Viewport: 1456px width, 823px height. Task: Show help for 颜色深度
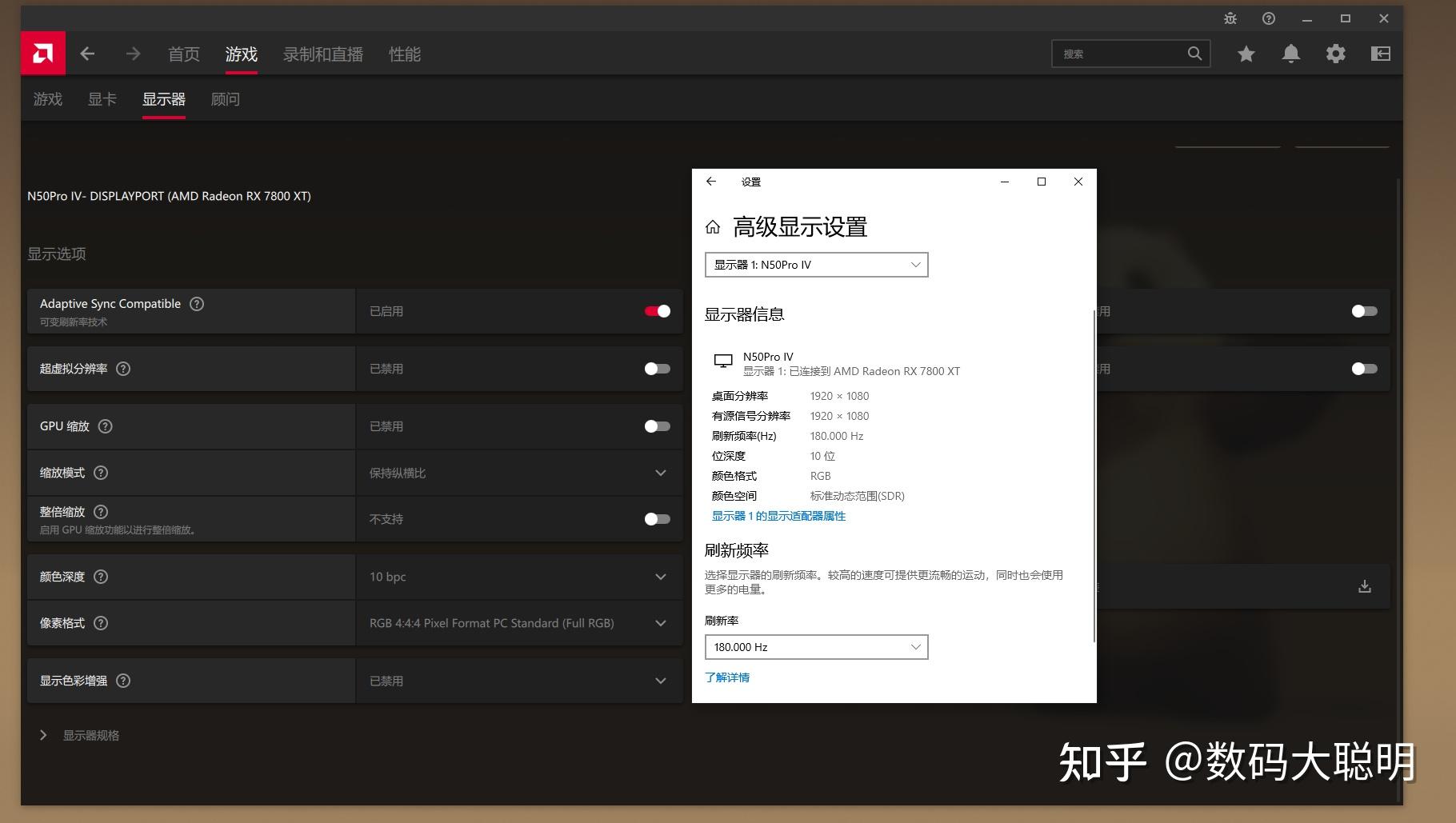[x=101, y=577]
